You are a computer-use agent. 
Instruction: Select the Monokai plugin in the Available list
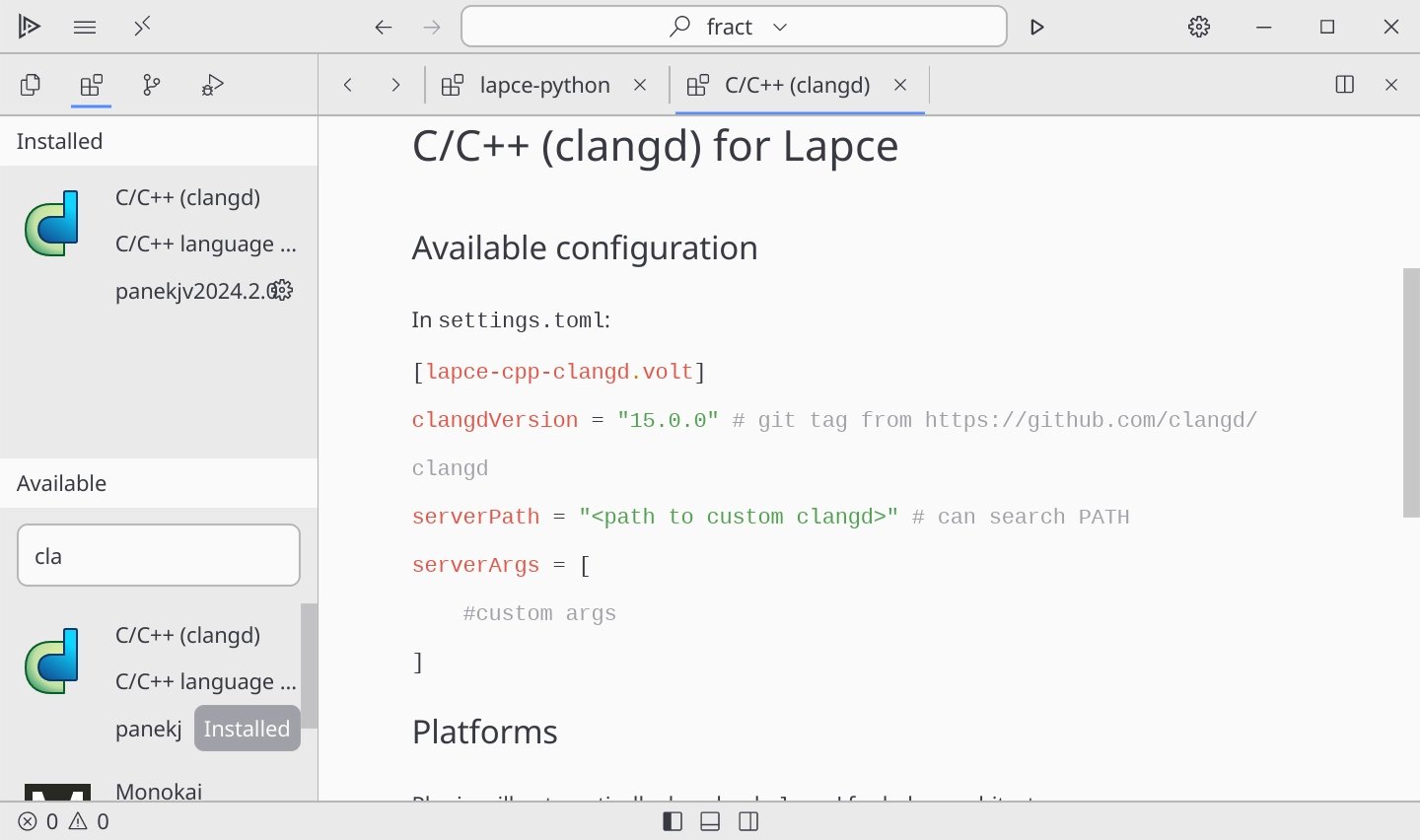[x=159, y=791]
